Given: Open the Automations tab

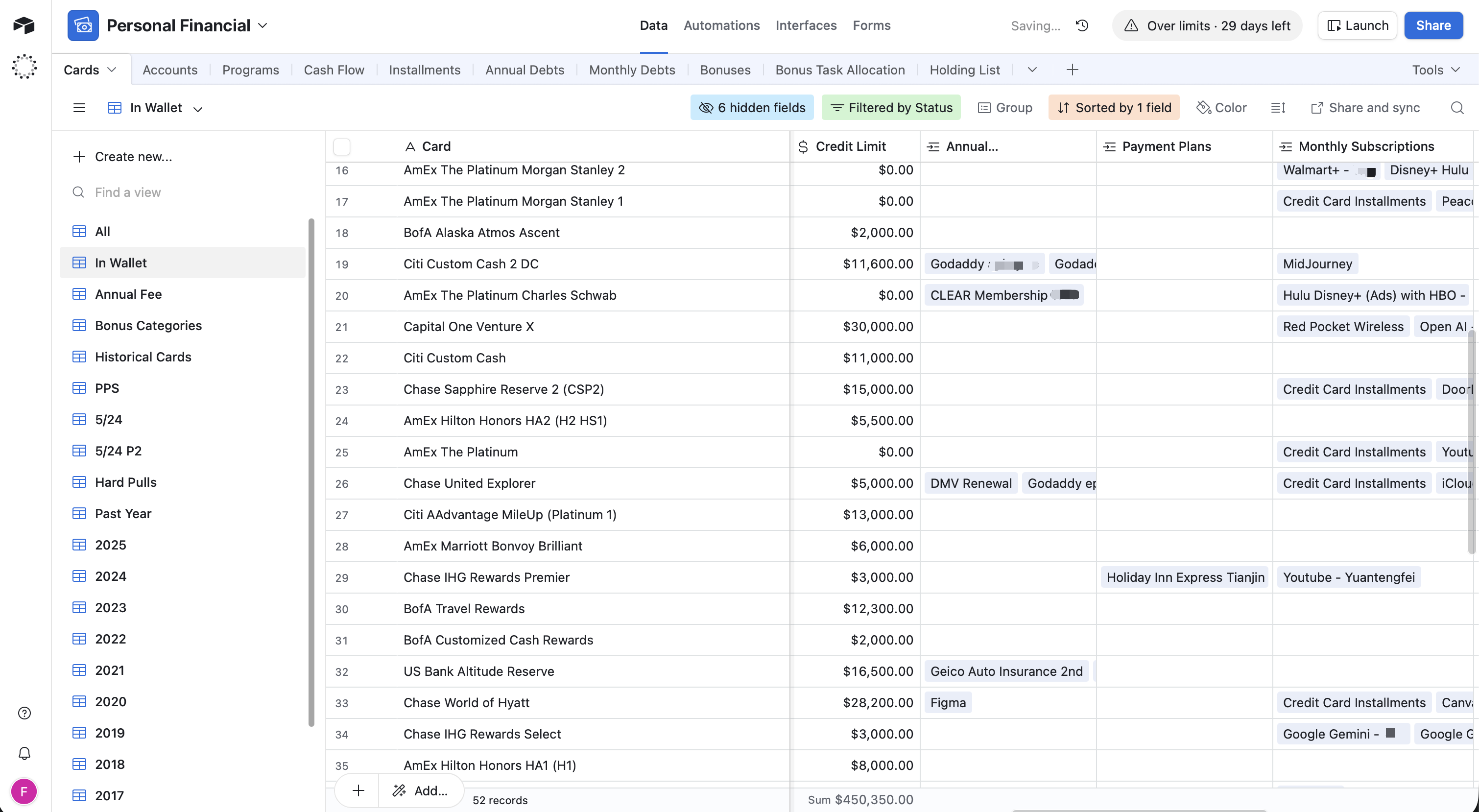Looking at the screenshot, I should [721, 25].
